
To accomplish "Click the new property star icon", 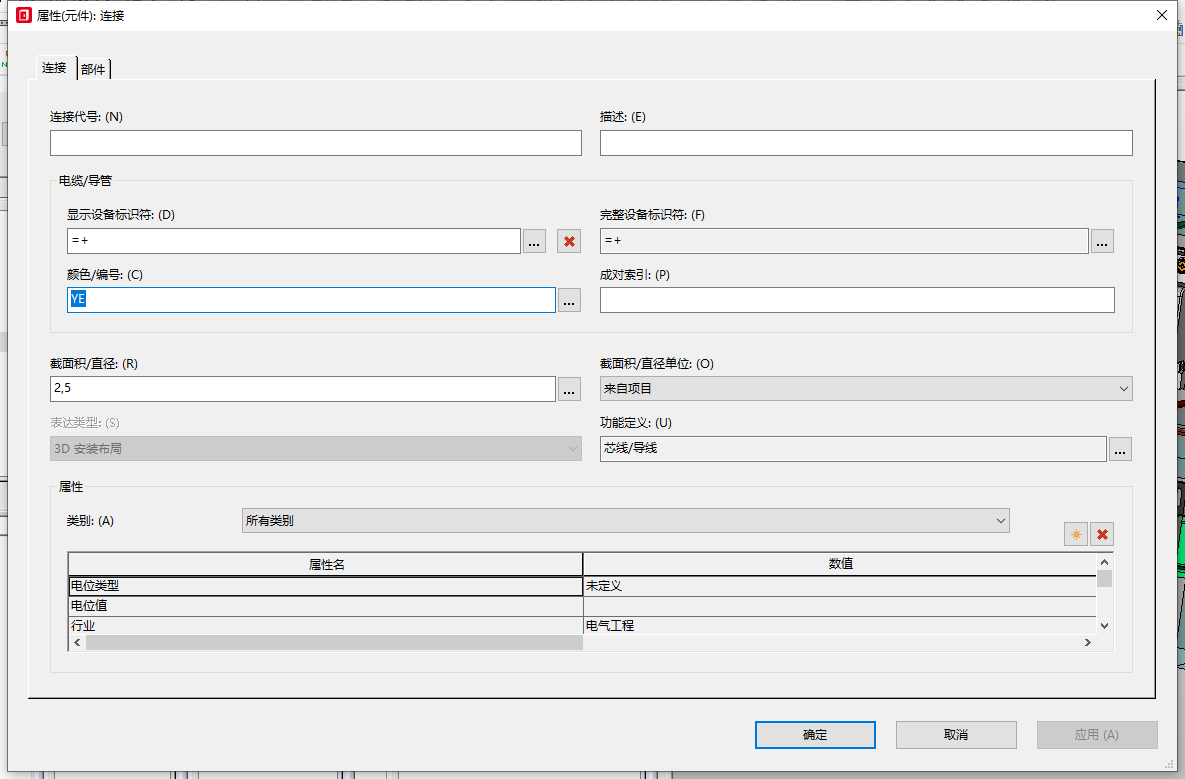I will coord(1076,535).
